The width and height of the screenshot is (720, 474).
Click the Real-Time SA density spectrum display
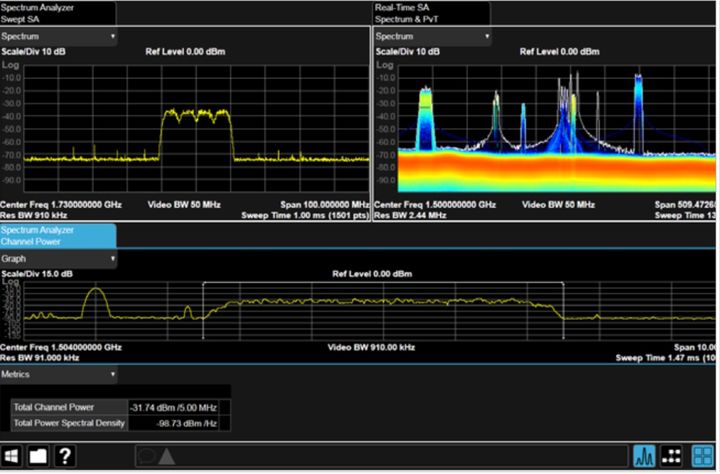557,129
